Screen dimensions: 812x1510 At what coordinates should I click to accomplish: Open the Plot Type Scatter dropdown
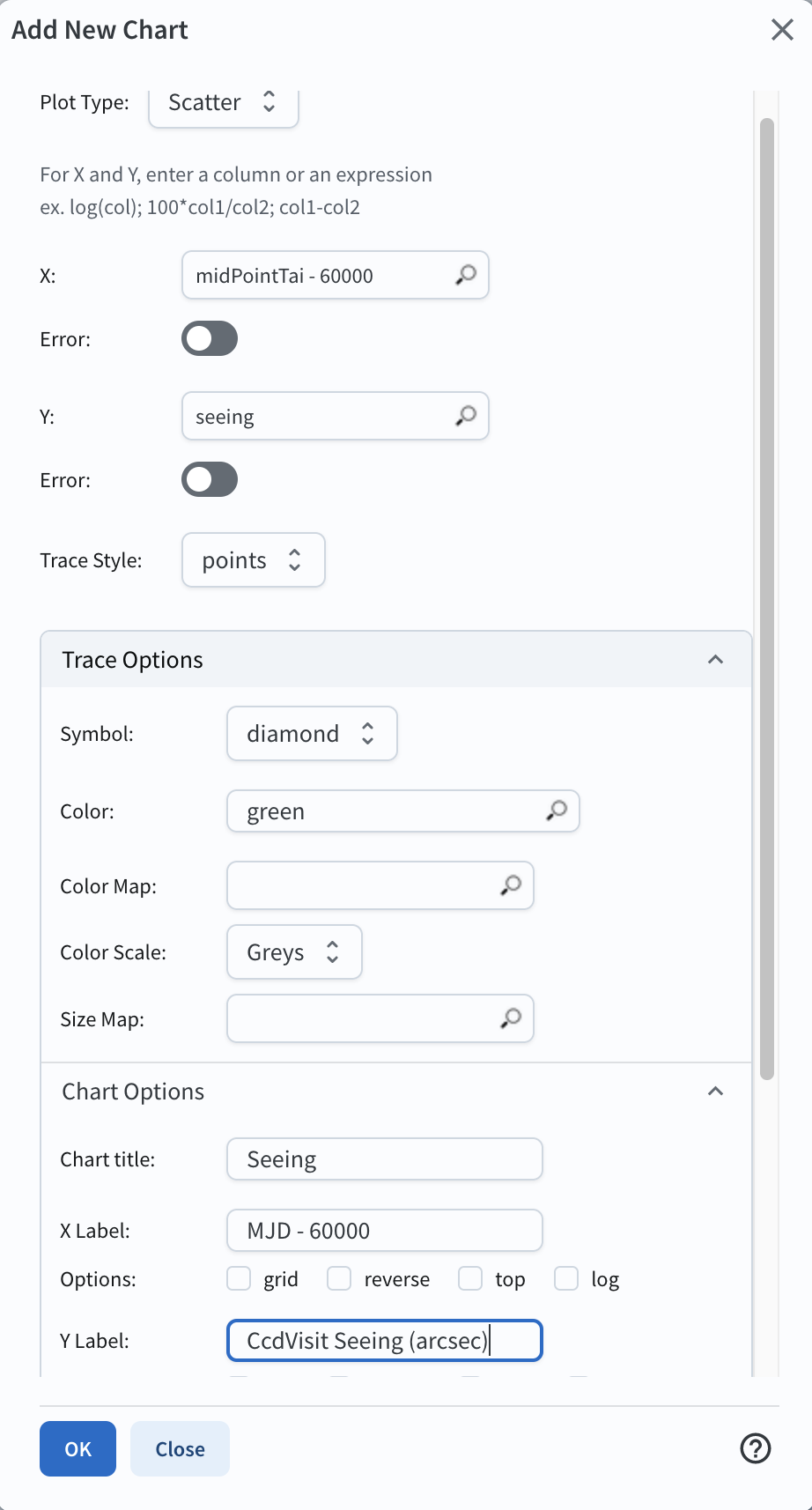[x=223, y=103]
